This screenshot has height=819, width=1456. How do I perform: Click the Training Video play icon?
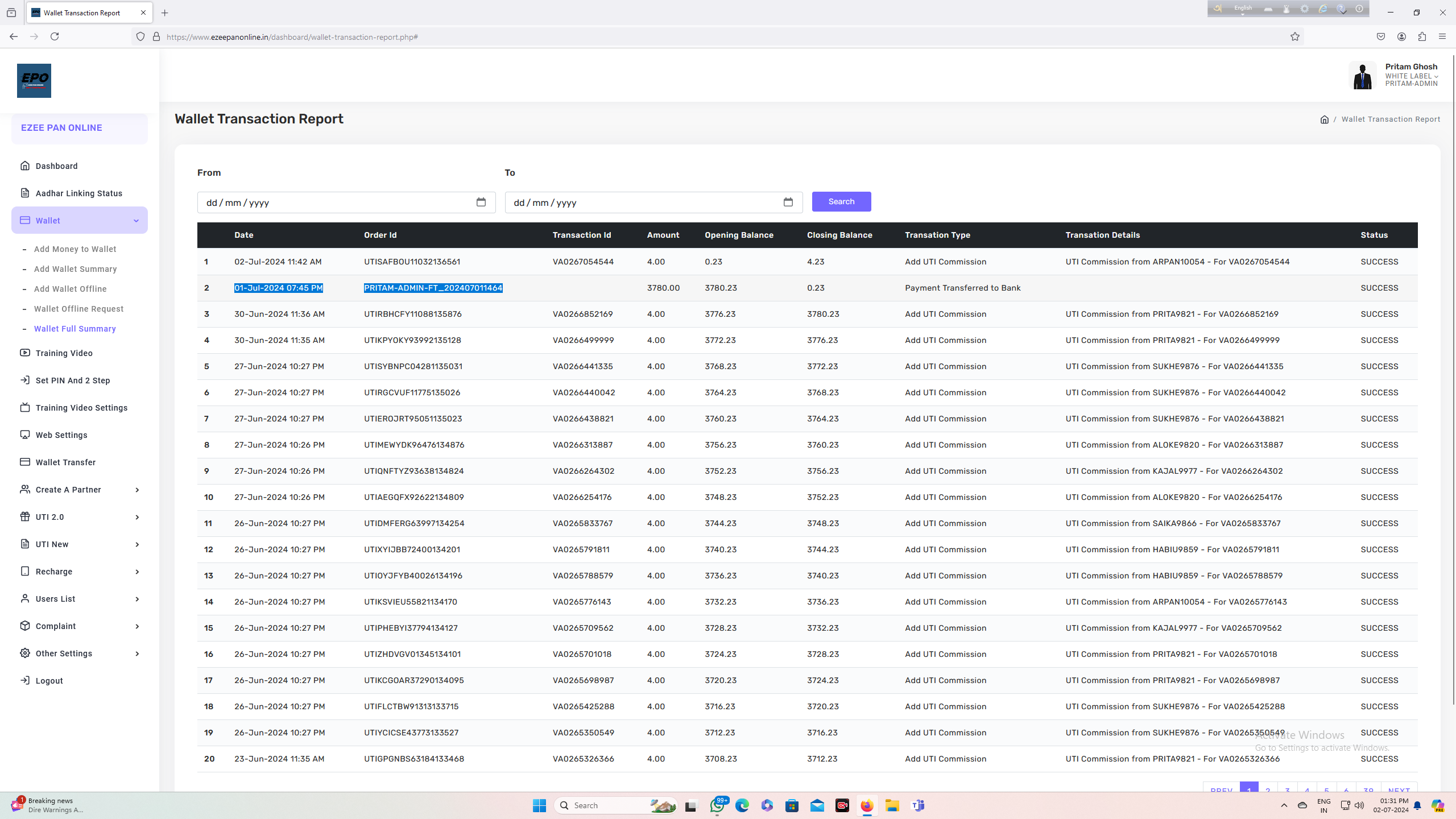(25, 353)
